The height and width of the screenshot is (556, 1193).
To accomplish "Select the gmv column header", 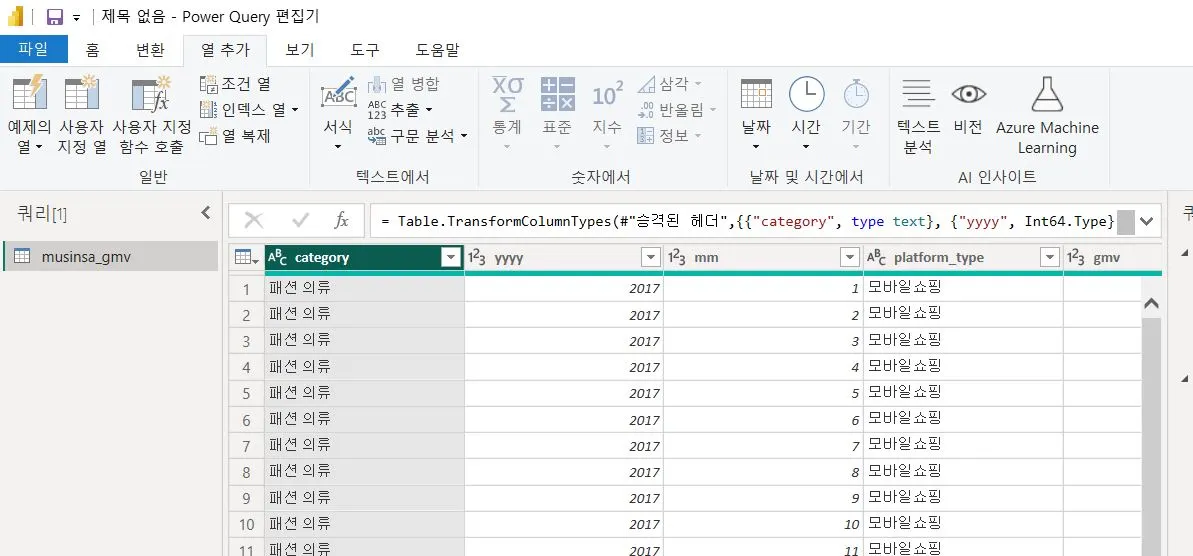I will coord(1113,258).
